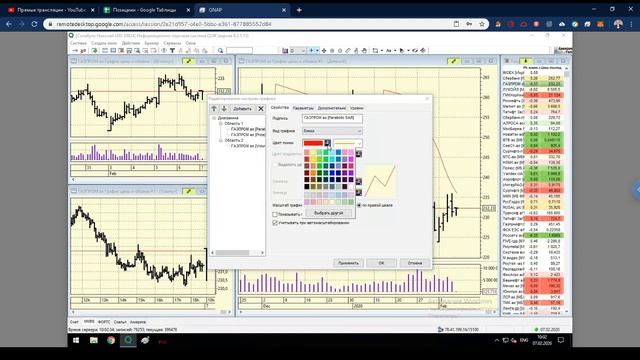Open dropdown arrow next to Aa text tool
This screenshot has height=360, width=640.
click(x=394, y=51)
